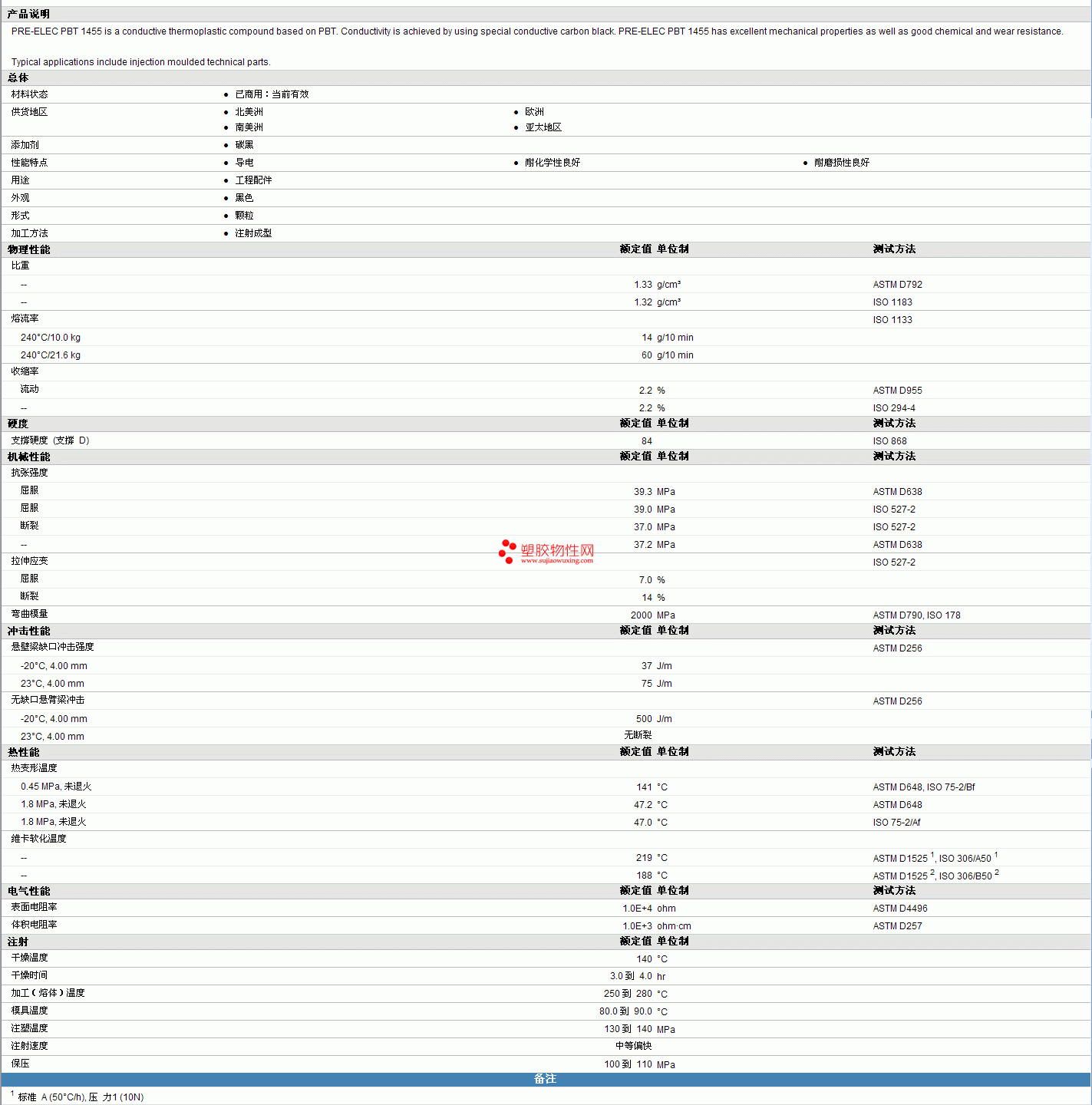Select the 37.2 MPa tensile value
Image resolution: width=1092 pixels, height=1105 pixels.
(x=655, y=545)
